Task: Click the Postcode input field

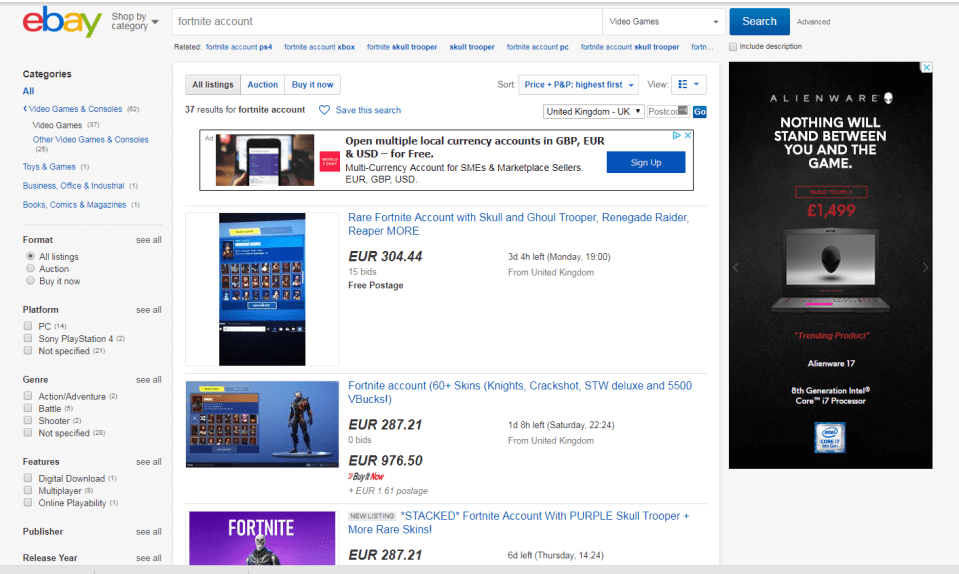Action: click(668, 111)
